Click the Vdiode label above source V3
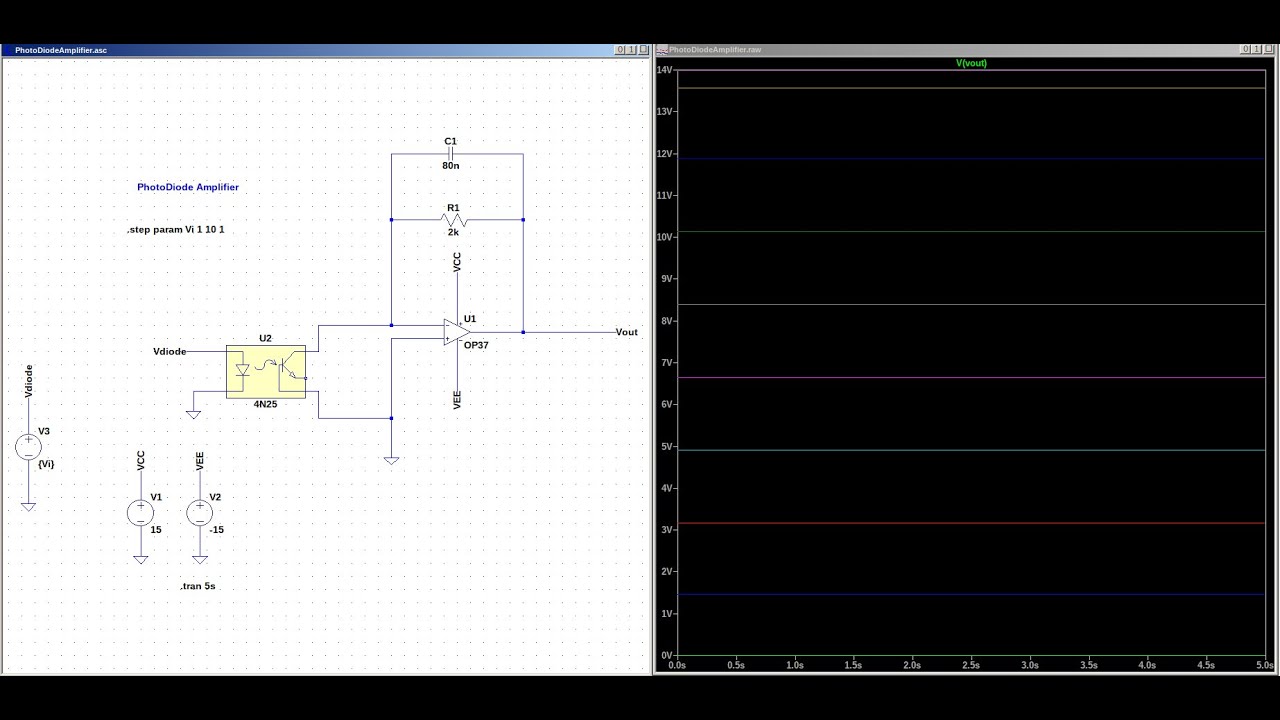 (28, 382)
